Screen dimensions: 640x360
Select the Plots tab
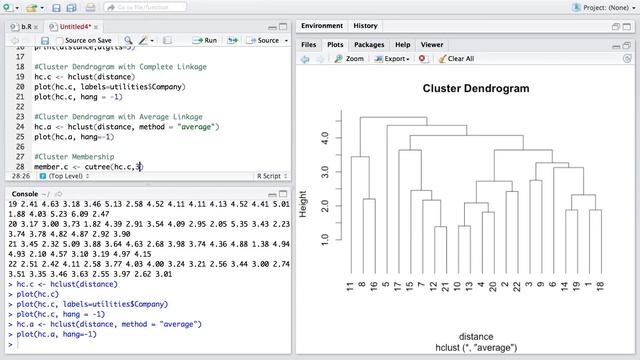pos(335,45)
